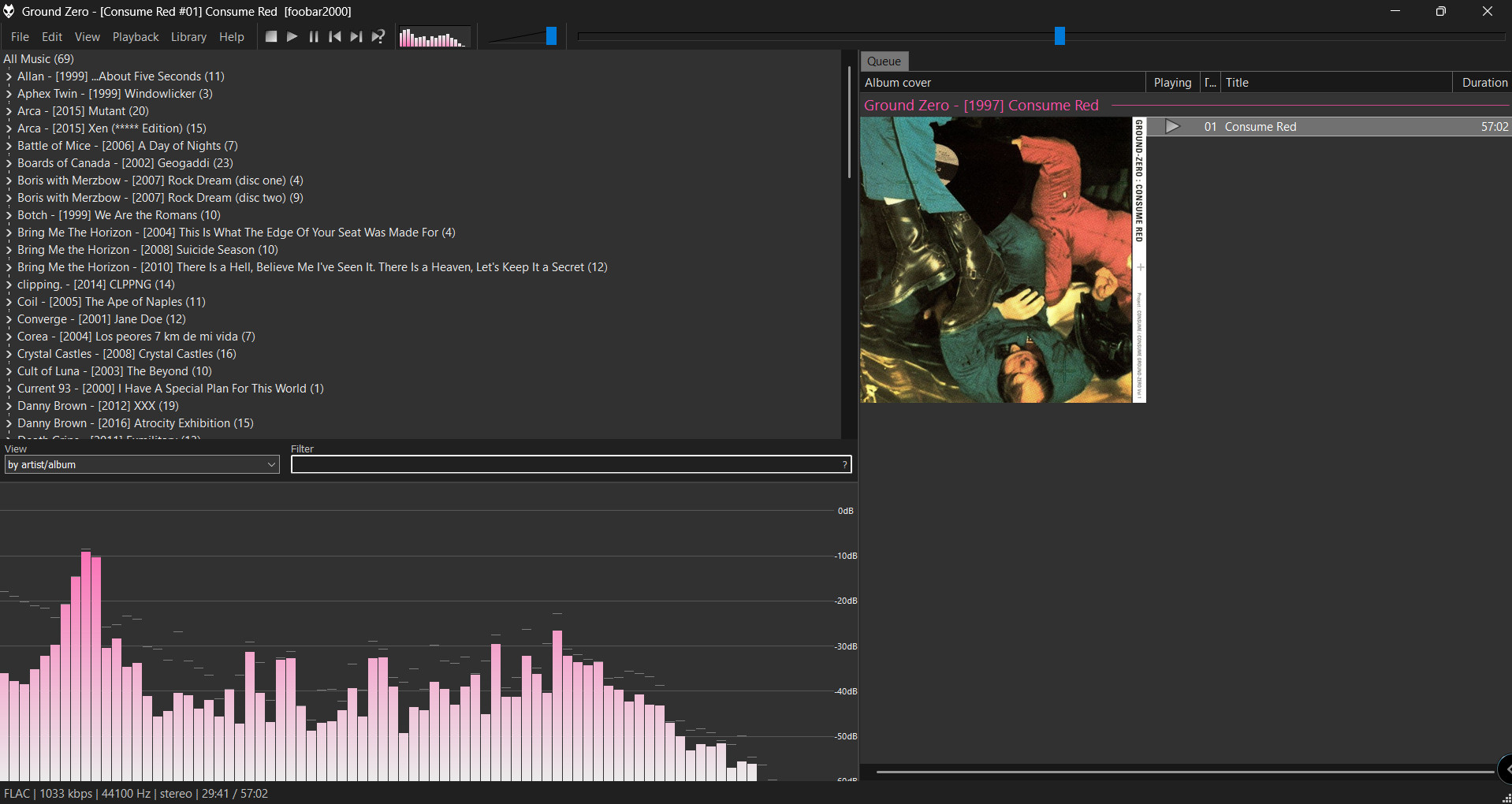
Task: Click the seekbar position handle
Action: click(x=1060, y=35)
